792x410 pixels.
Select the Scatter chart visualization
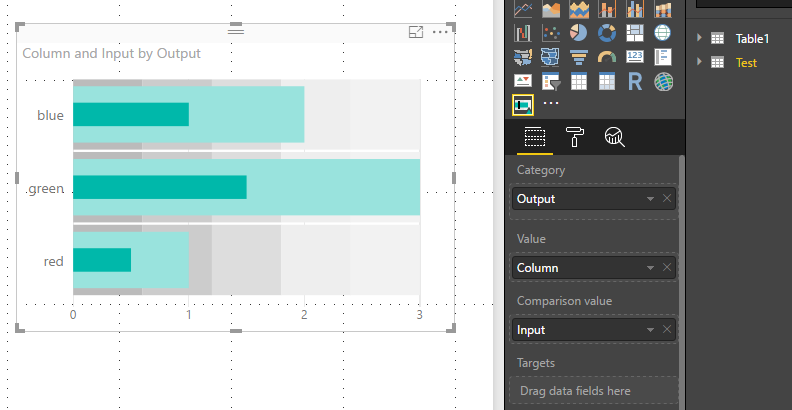[x=551, y=33]
